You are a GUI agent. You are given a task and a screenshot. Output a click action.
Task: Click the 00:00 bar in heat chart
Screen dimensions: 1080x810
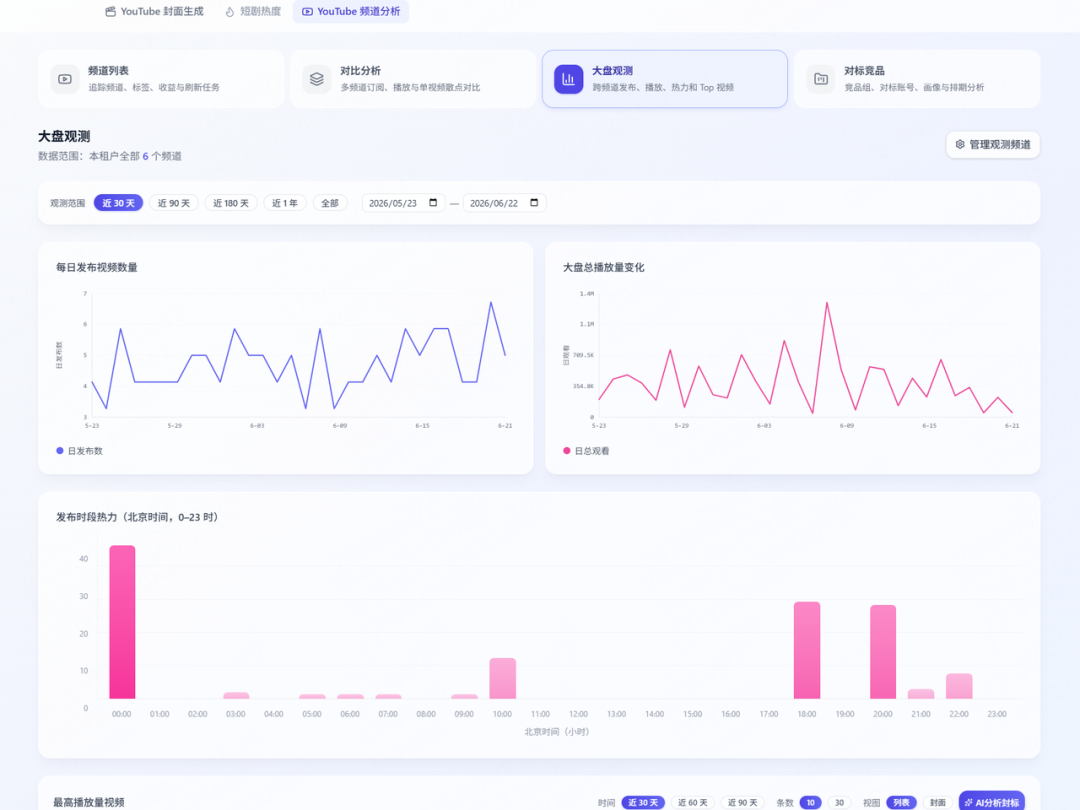[123, 622]
